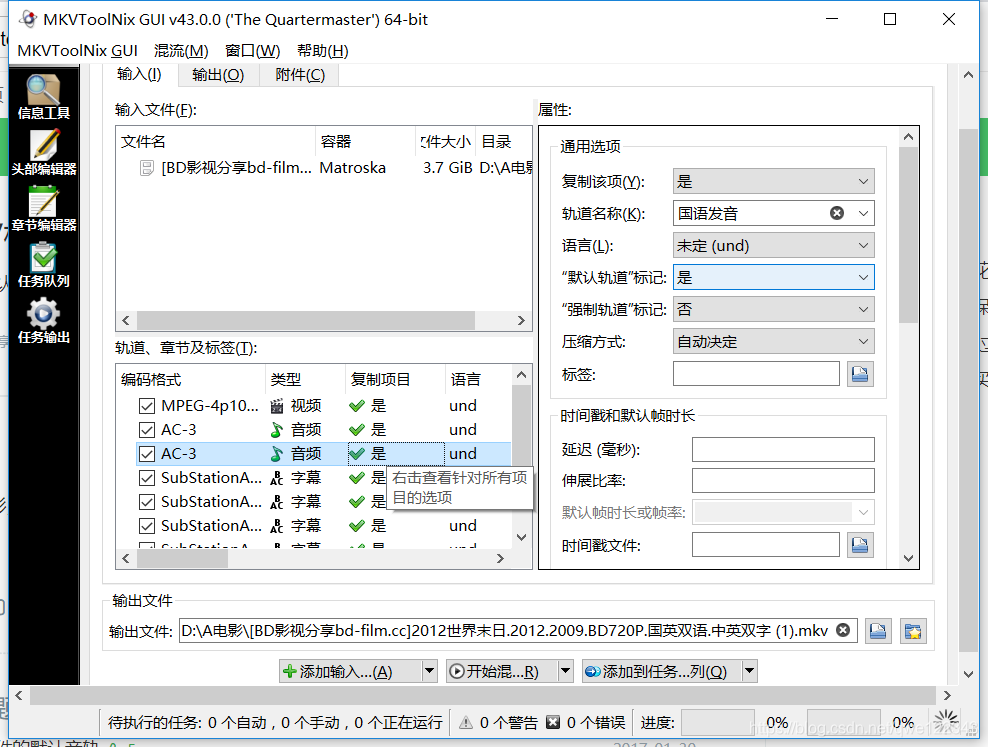The height and width of the screenshot is (747, 988).
Task: Open the 窗口(W) menu
Action: tap(252, 50)
